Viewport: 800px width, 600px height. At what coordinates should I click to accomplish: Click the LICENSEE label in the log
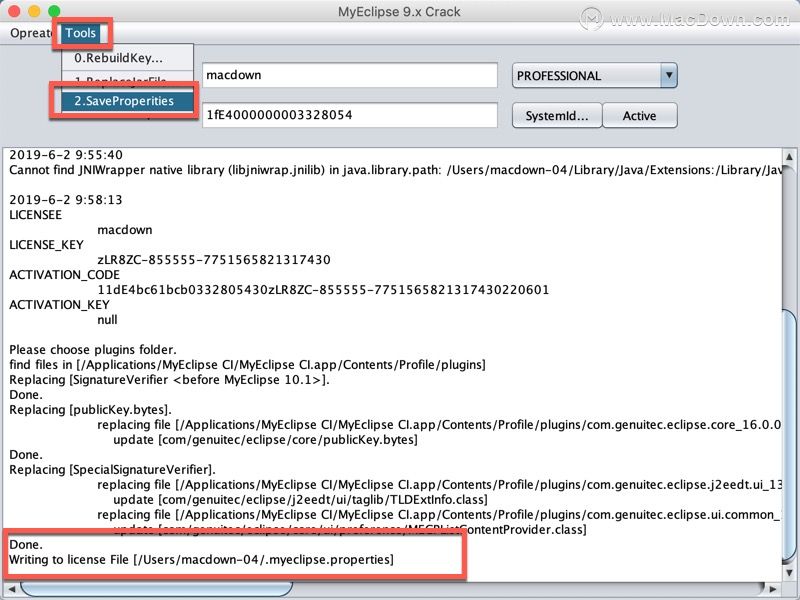(35, 215)
